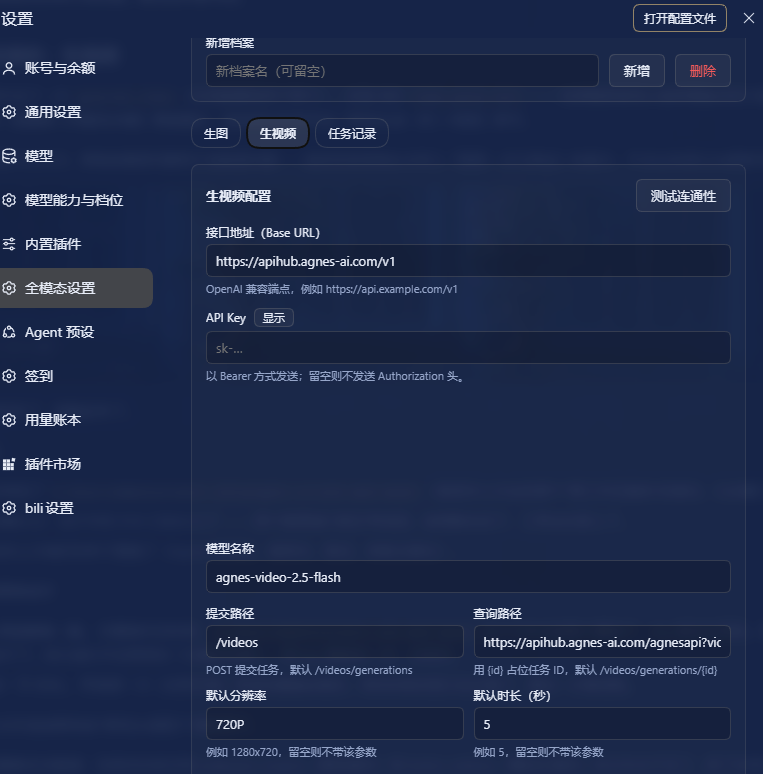
Task: Click the 查询路径 input field
Action: (x=602, y=642)
